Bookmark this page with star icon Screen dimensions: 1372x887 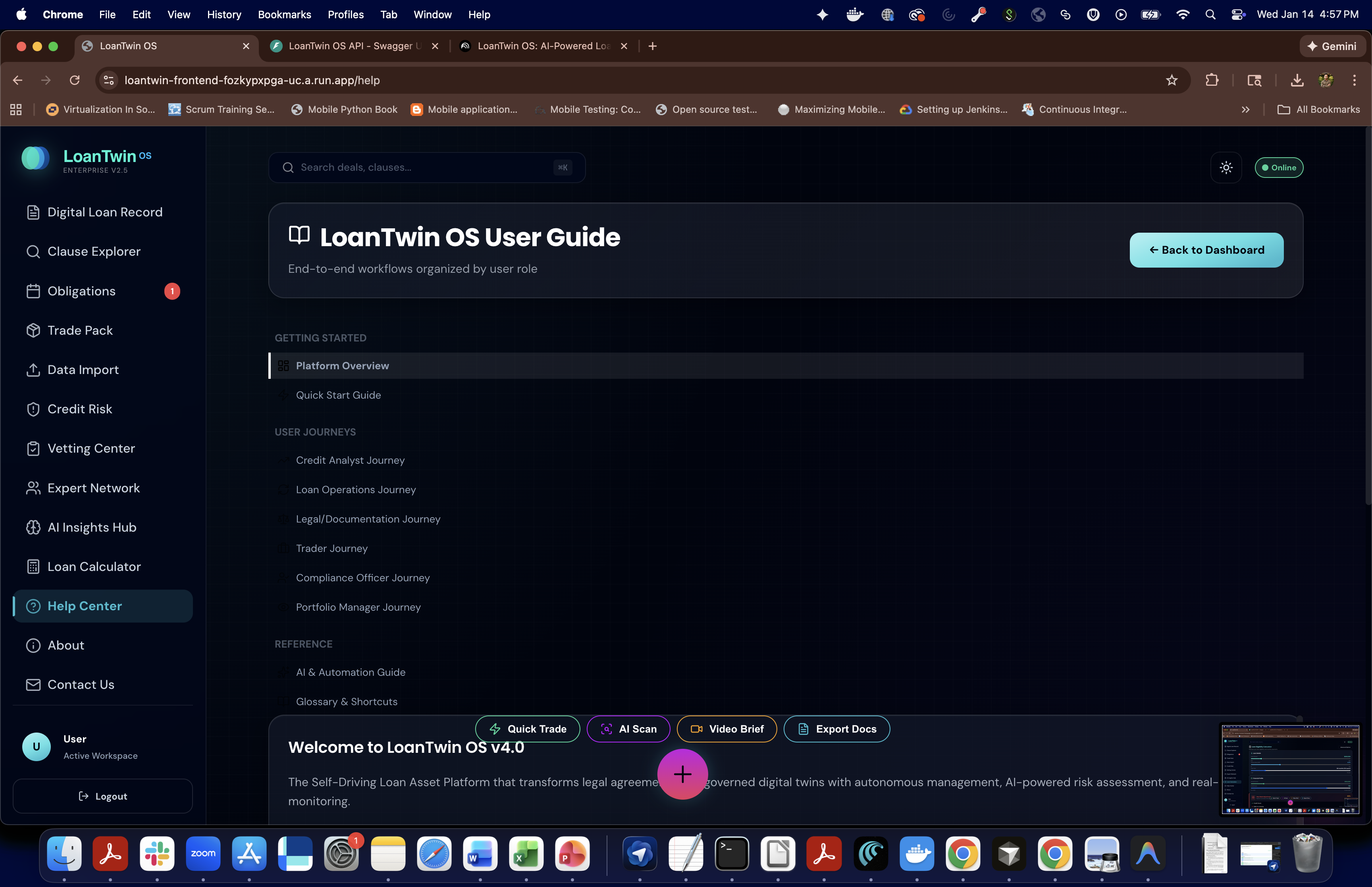point(1172,80)
